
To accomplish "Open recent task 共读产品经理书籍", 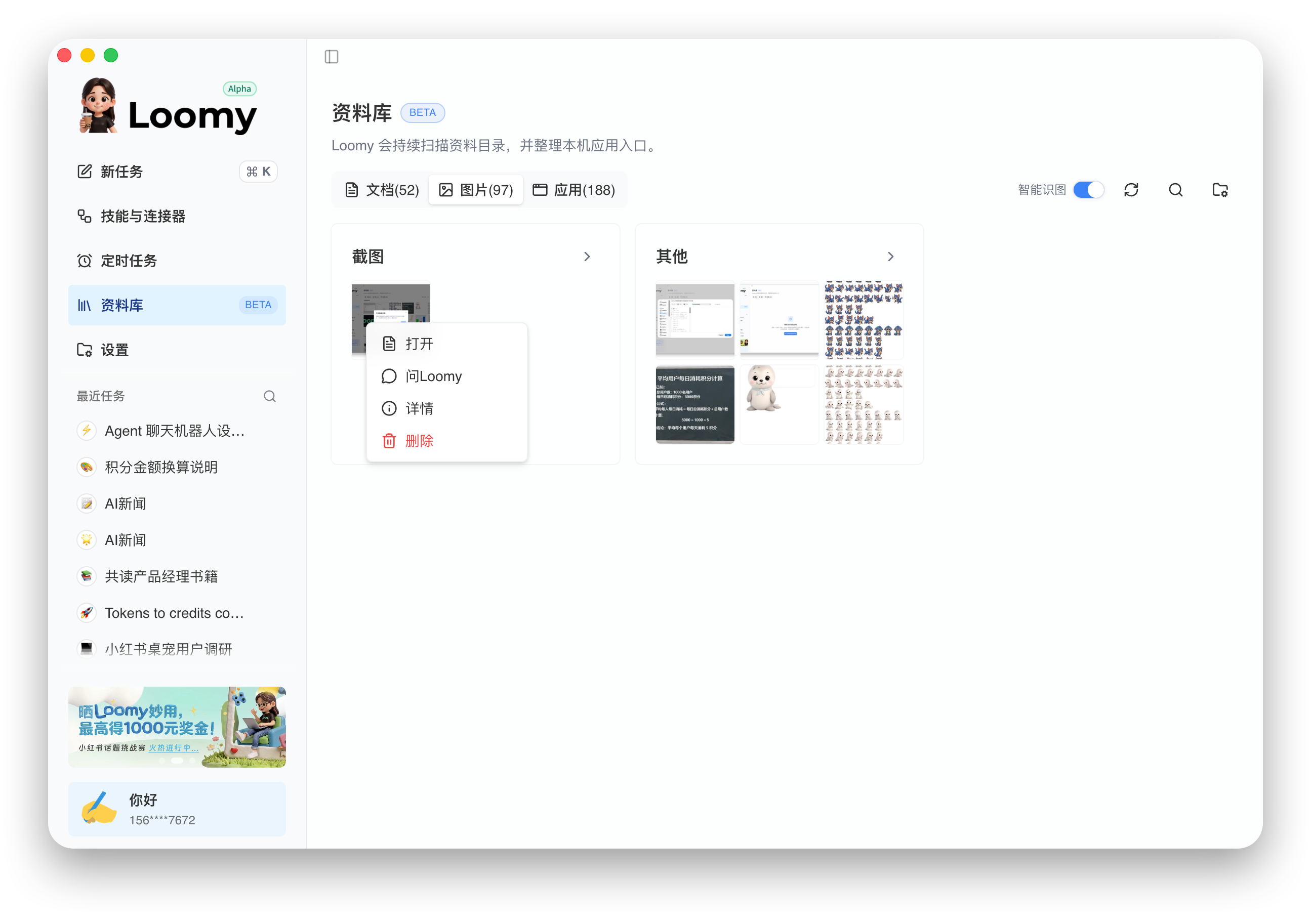I will coord(177,576).
